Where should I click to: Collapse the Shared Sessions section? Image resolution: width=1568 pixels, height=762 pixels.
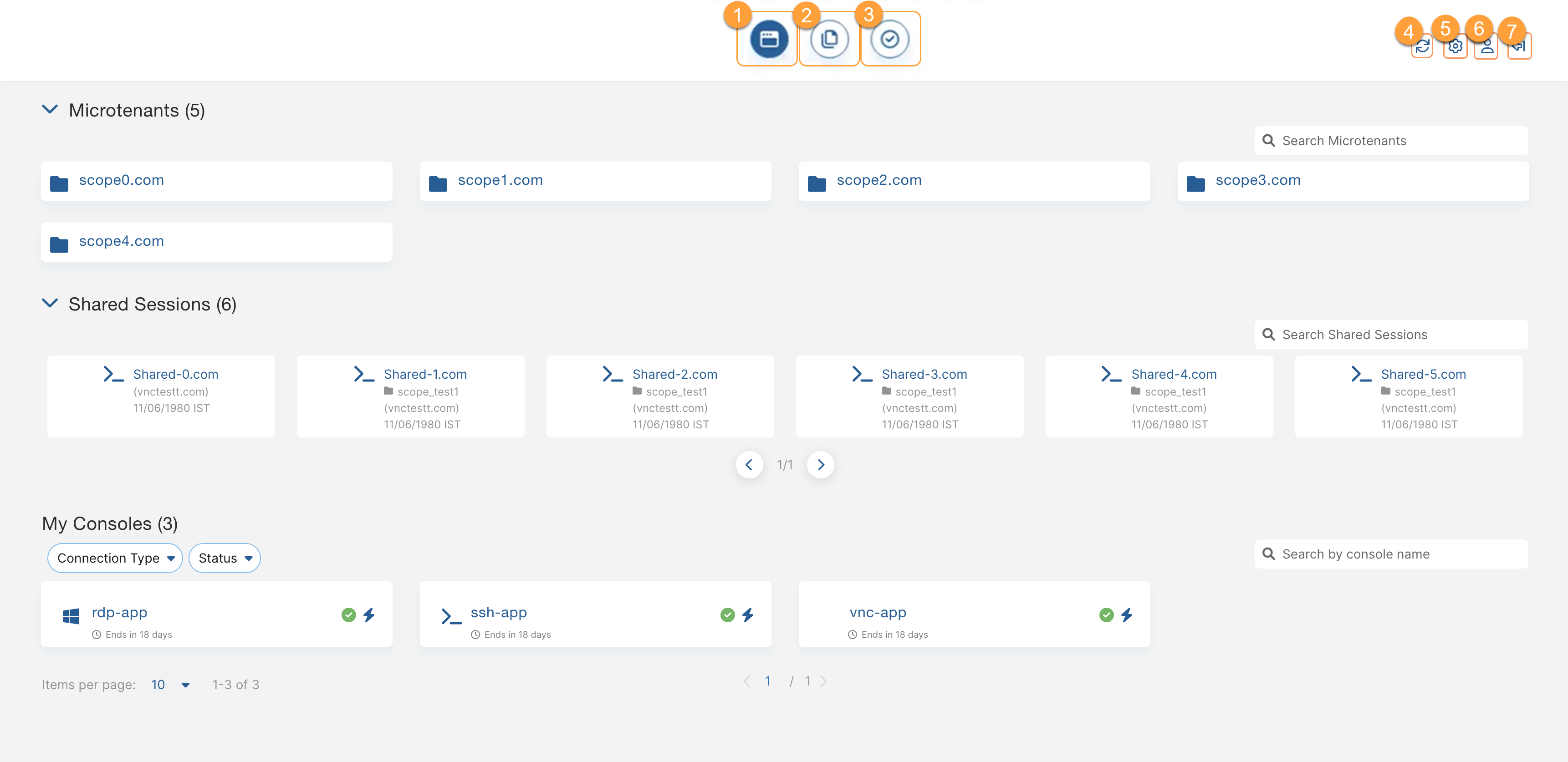click(x=51, y=304)
